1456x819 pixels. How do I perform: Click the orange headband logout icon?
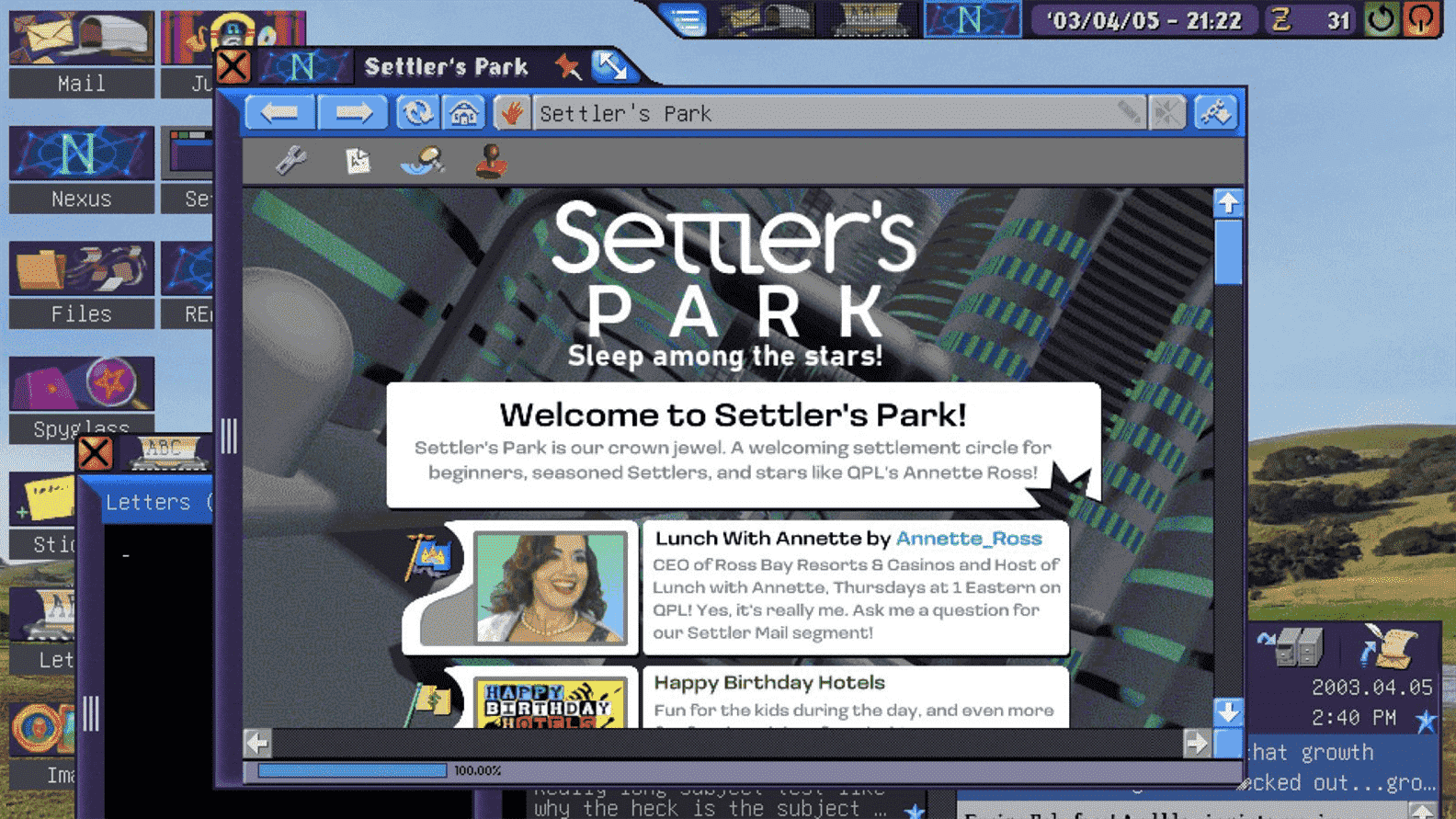(x=1421, y=19)
